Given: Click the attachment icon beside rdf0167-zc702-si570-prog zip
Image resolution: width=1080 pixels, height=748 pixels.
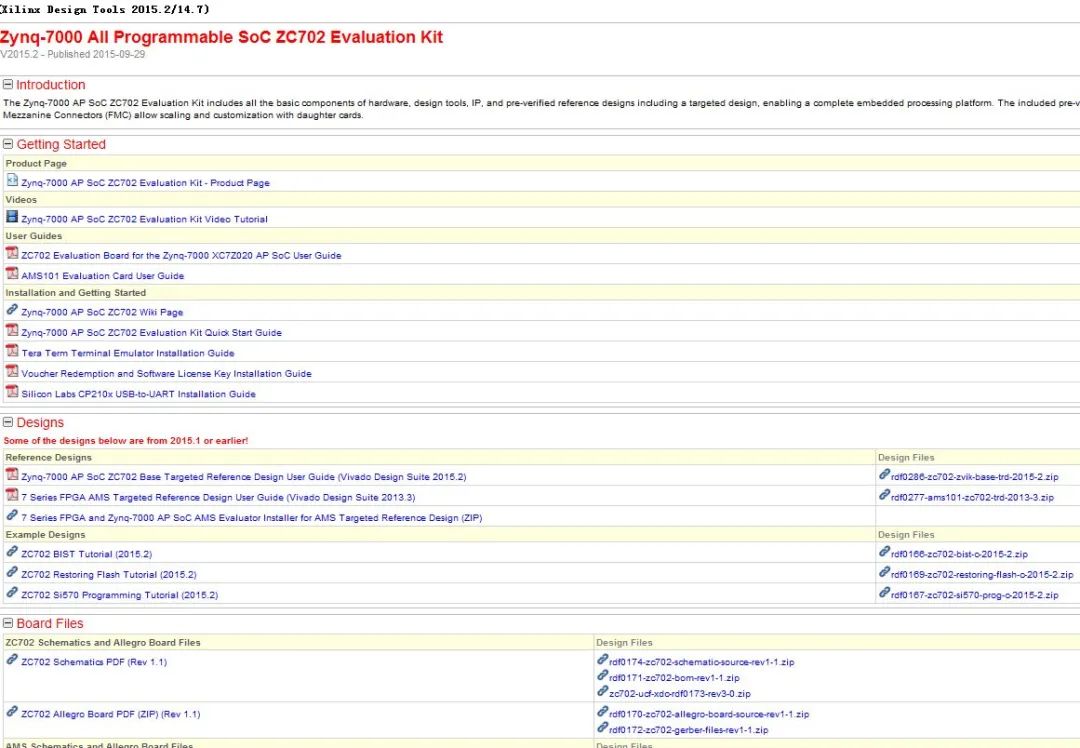Looking at the screenshot, I should click(884, 594).
